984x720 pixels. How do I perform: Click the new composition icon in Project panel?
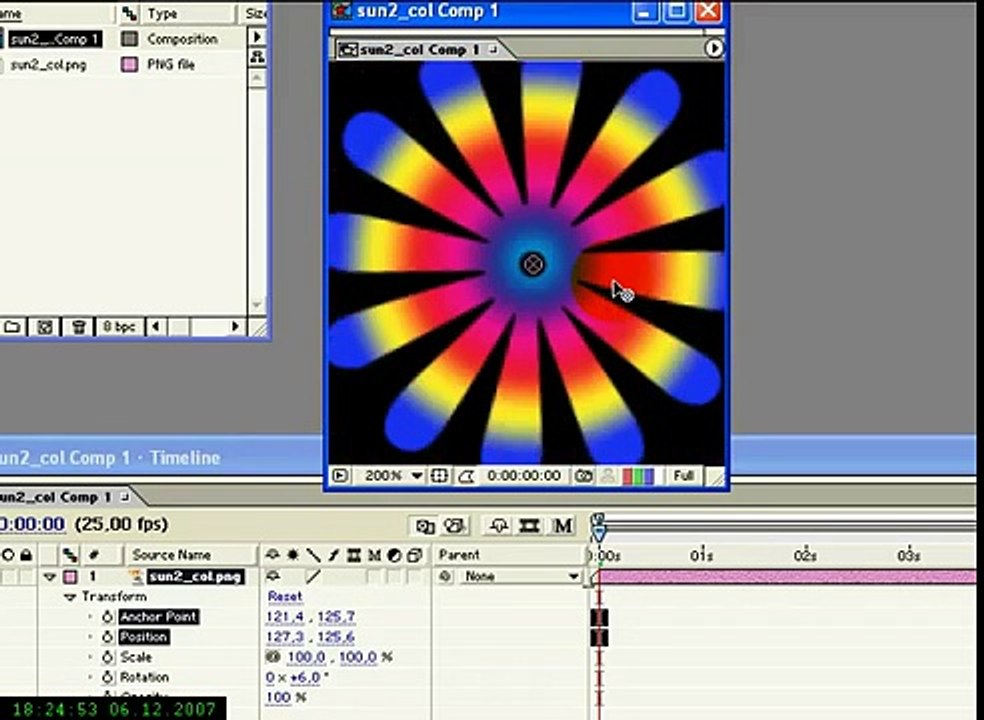coord(45,326)
